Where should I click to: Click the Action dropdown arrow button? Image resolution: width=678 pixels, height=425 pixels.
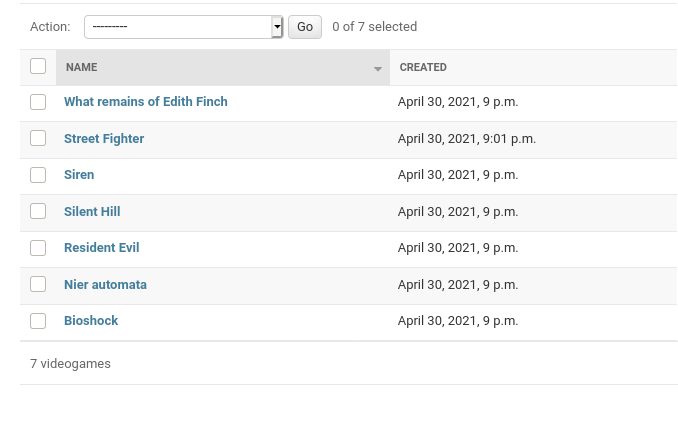tap(277, 27)
